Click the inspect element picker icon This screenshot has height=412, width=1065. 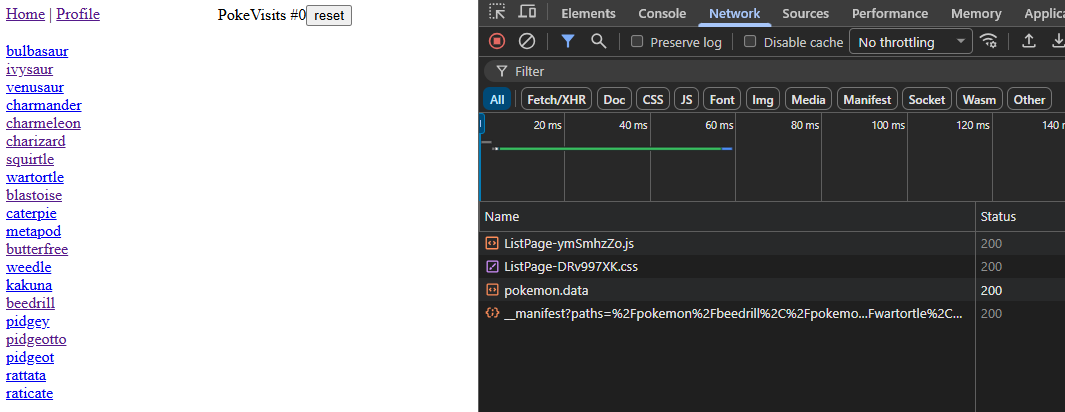pyautogui.click(x=497, y=13)
